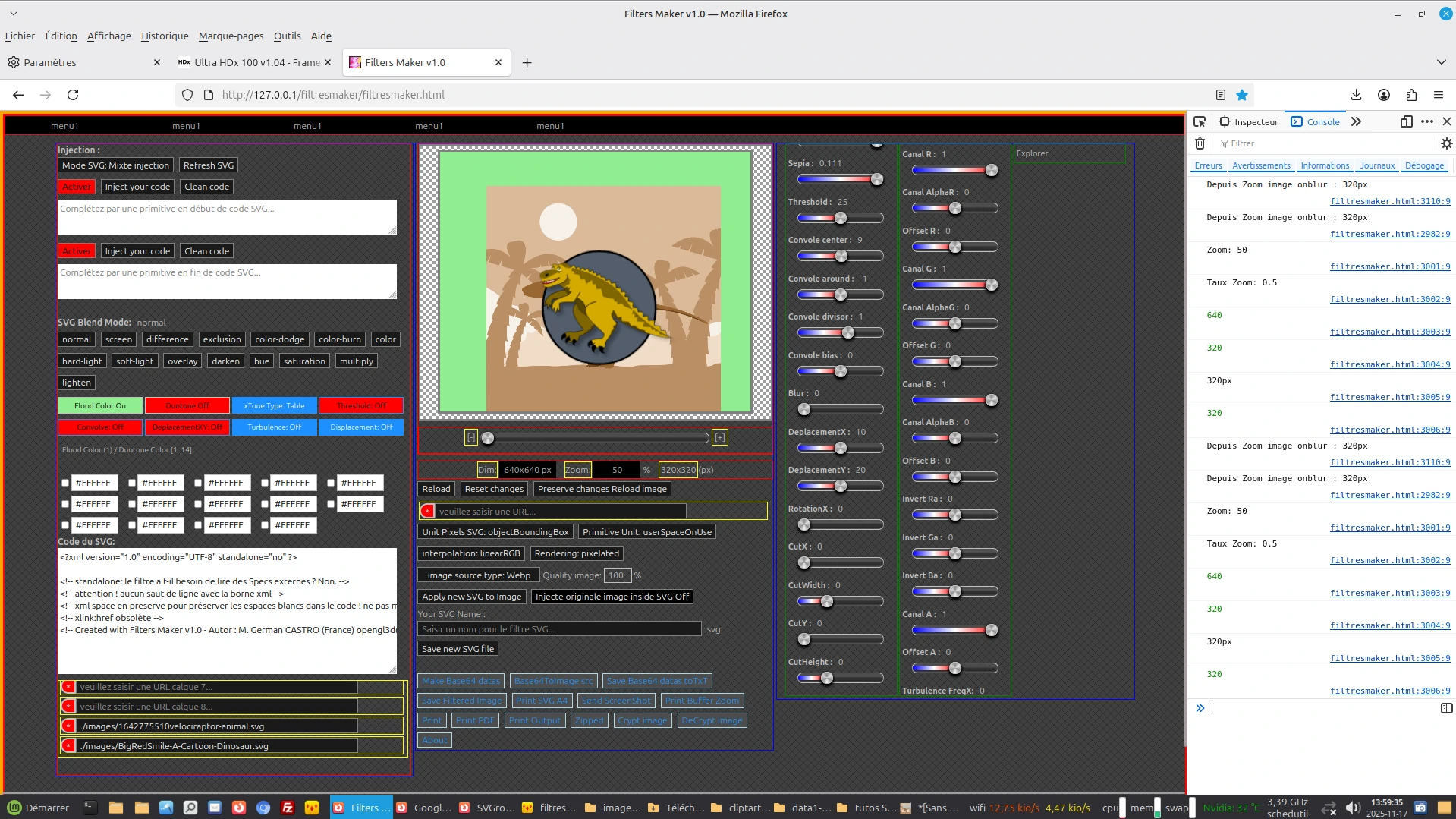Image resolution: width=1456 pixels, height=819 pixels.
Task: Open the Firefox account icon
Action: tap(1384, 95)
